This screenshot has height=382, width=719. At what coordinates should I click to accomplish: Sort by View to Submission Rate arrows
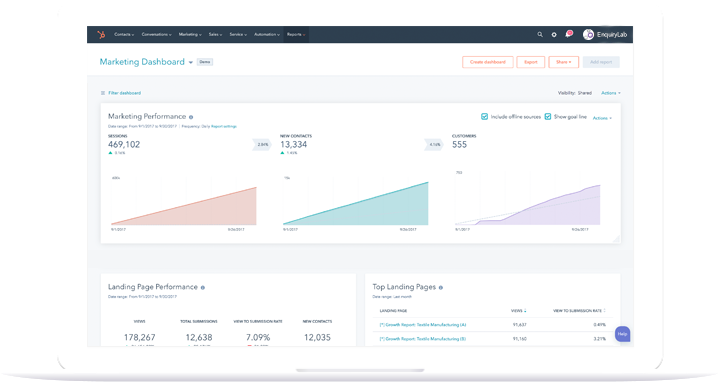[605, 311]
